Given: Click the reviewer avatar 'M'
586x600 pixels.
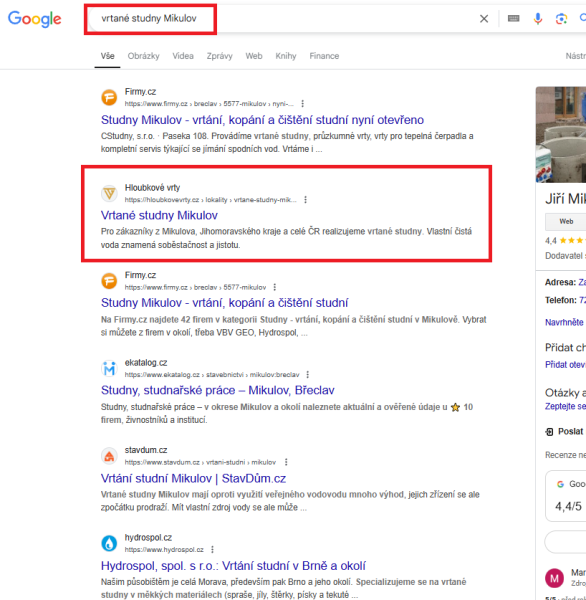Looking at the screenshot, I should coord(554,578).
